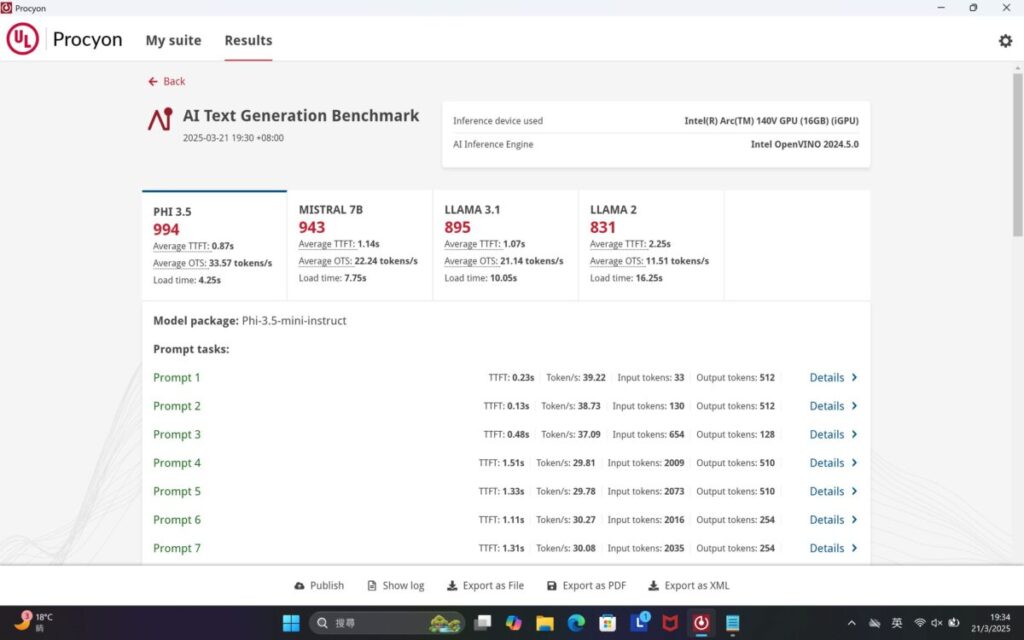Open the Procyon settings gear
The width and height of the screenshot is (1024, 640).
click(x=1005, y=40)
